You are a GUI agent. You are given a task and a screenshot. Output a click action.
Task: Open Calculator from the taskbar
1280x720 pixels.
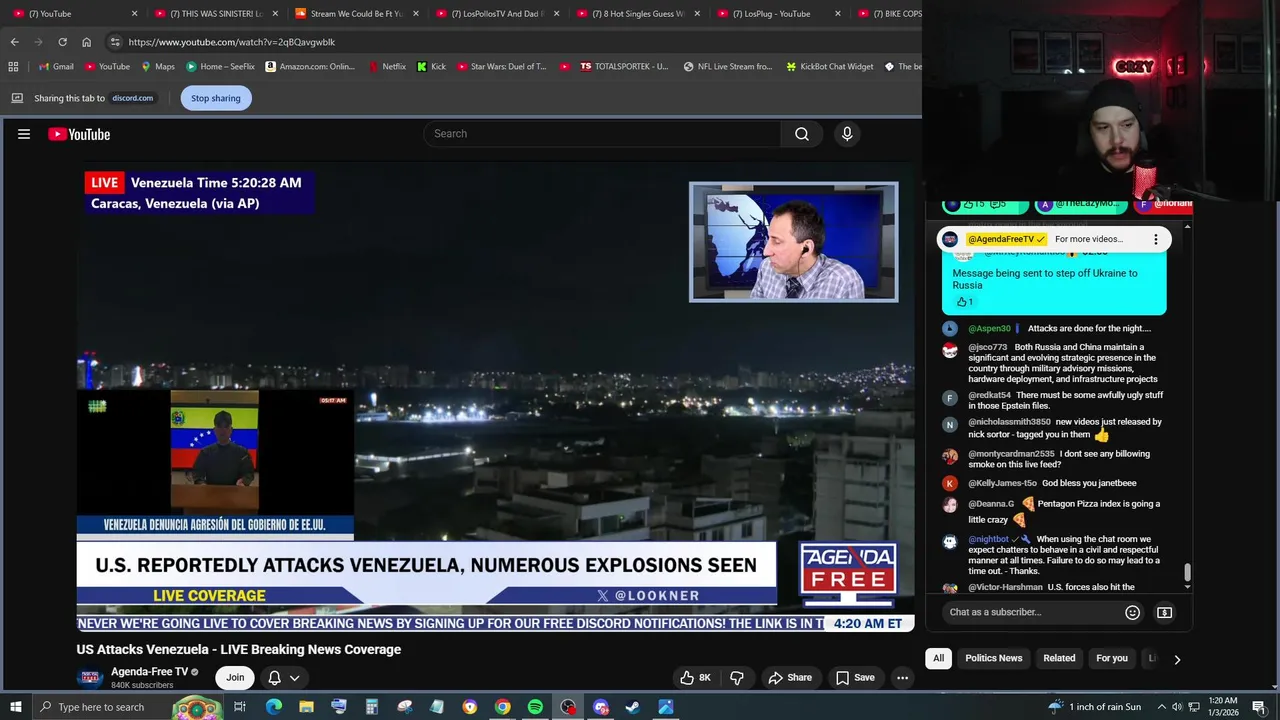pyautogui.click(x=371, y=707)
